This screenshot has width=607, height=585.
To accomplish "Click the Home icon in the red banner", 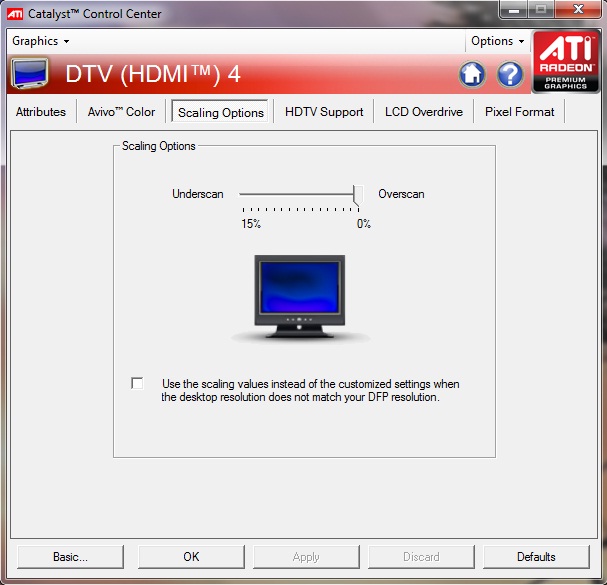I will [x=472, y=74].
